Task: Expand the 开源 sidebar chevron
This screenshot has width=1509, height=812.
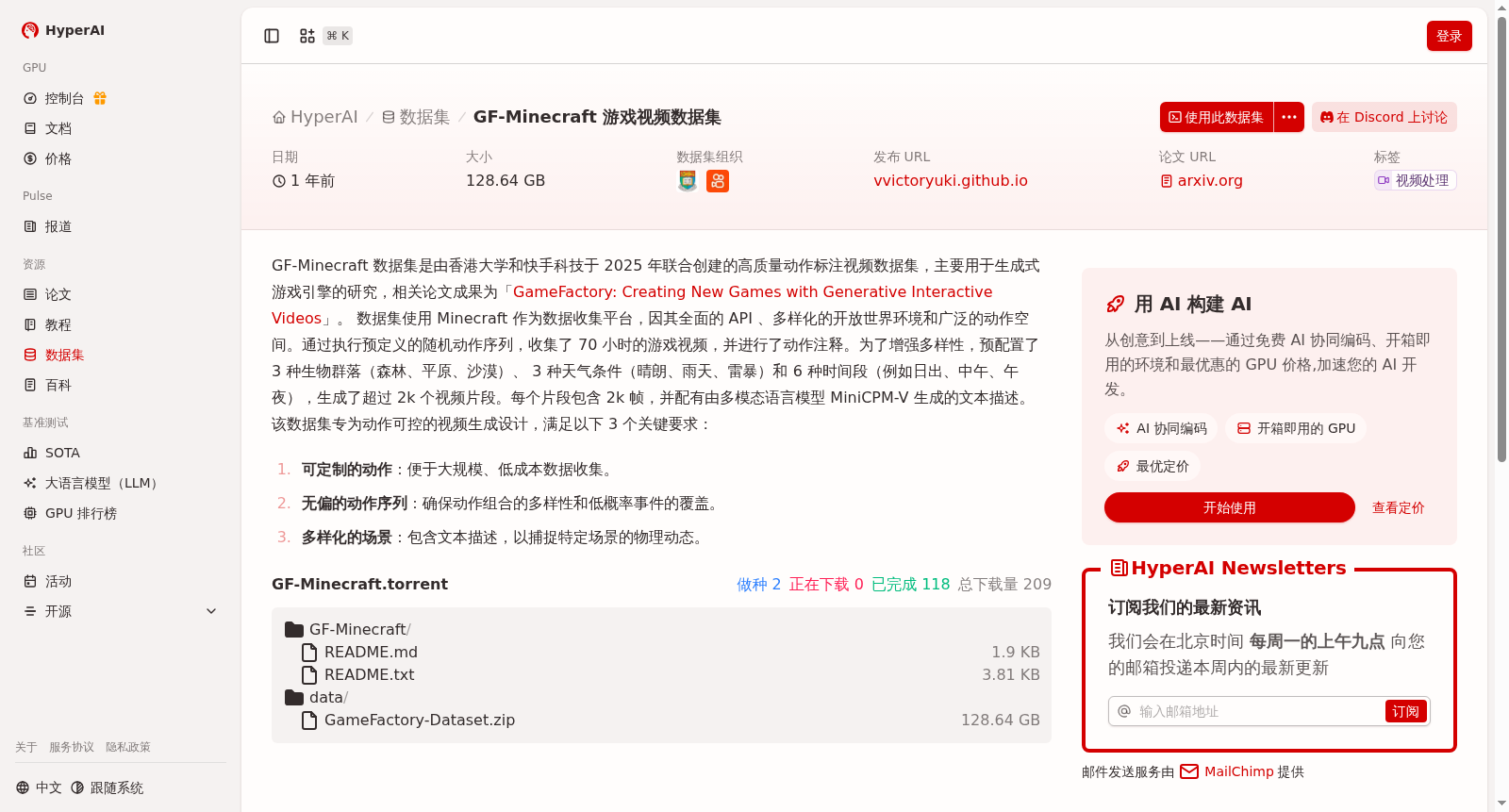Action: tap(211, 611)
